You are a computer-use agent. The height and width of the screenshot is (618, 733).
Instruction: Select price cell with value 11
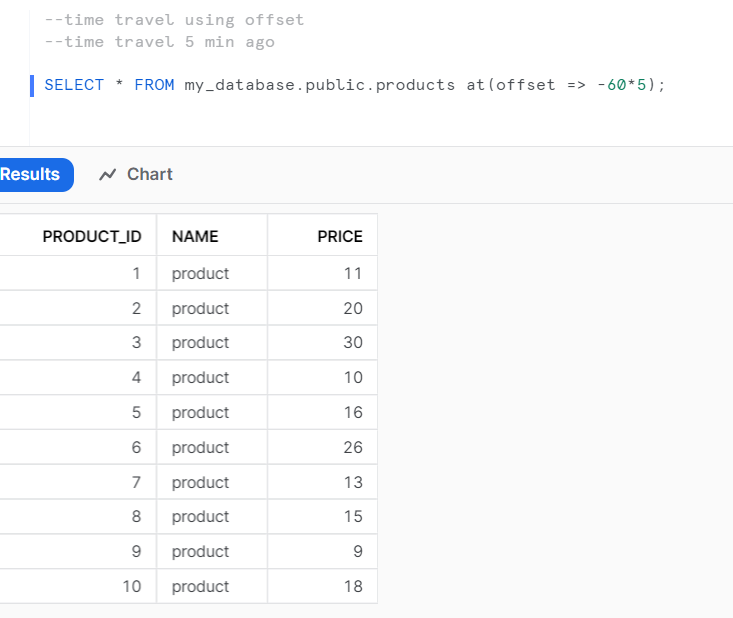click(x=323, y=273)
